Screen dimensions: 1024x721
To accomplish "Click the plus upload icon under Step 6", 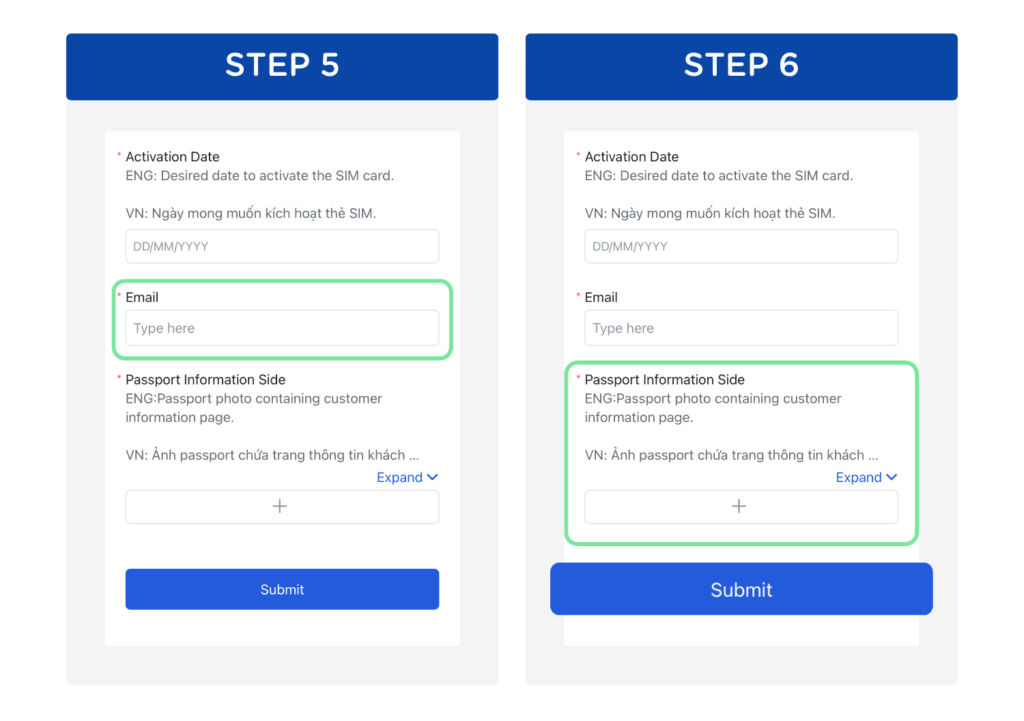I will click(739, 507).
